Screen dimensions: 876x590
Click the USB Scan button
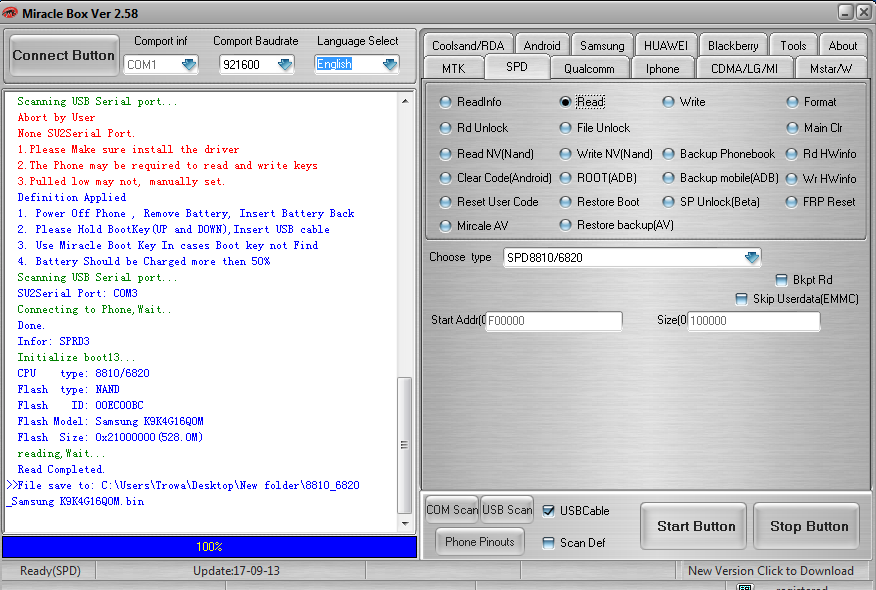507,510
